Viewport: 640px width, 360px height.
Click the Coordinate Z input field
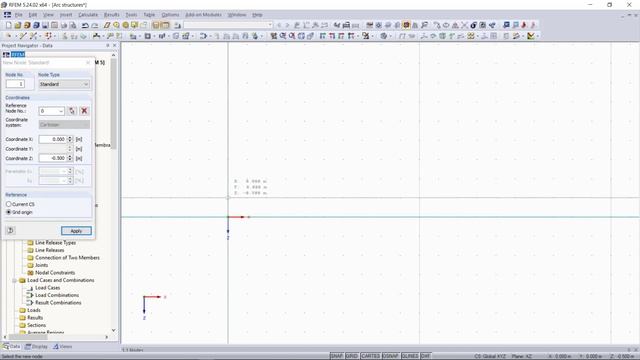coord(53,158)
